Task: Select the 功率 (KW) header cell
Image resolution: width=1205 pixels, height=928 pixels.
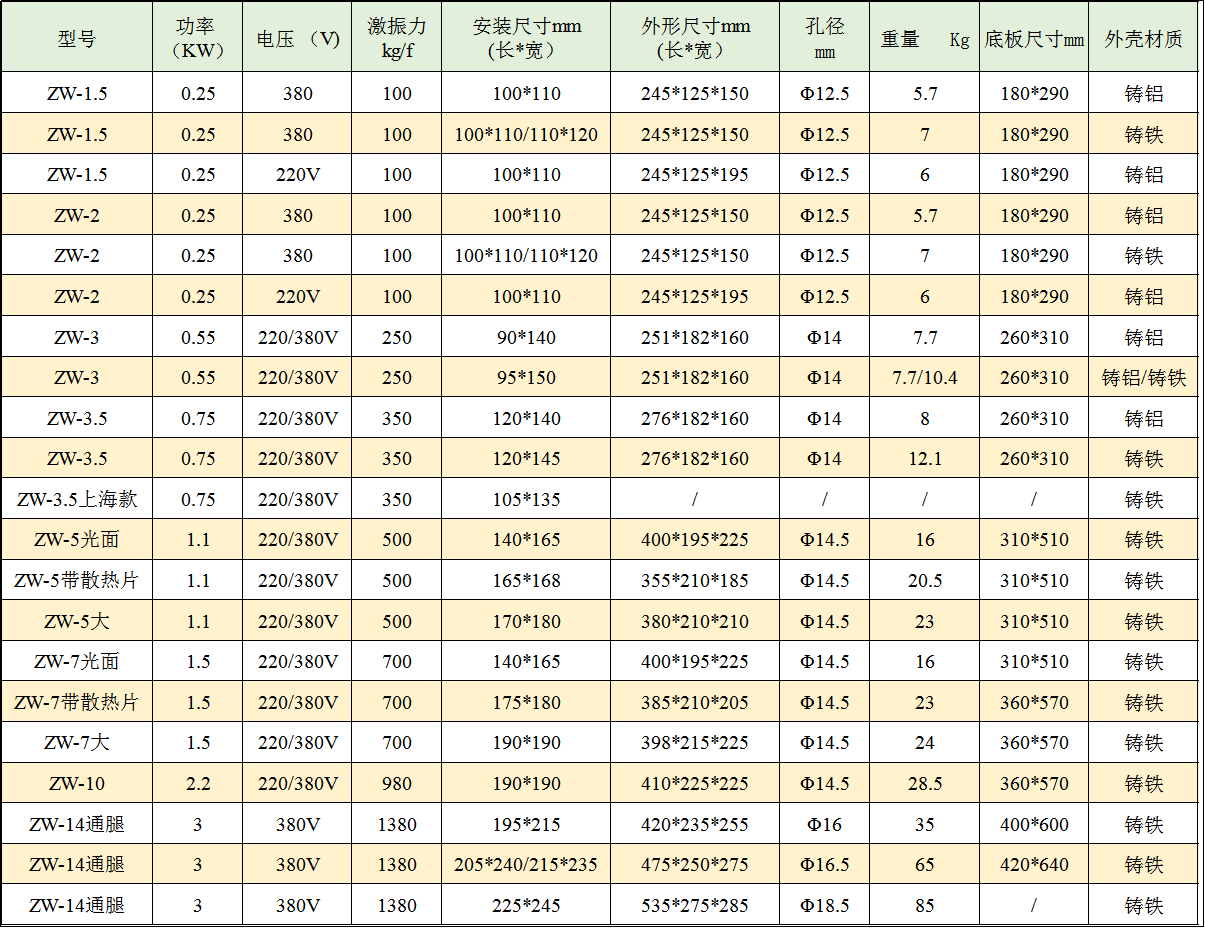Action: pos(197,38)
